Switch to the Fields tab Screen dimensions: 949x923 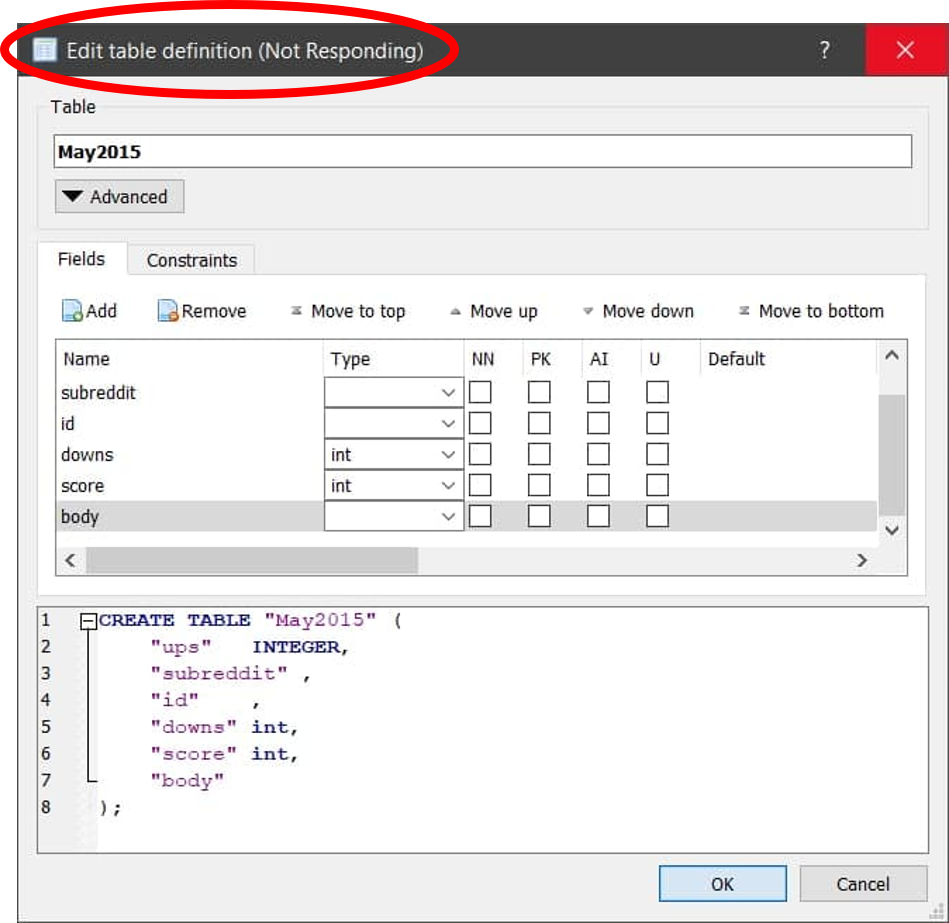[82, 259]
